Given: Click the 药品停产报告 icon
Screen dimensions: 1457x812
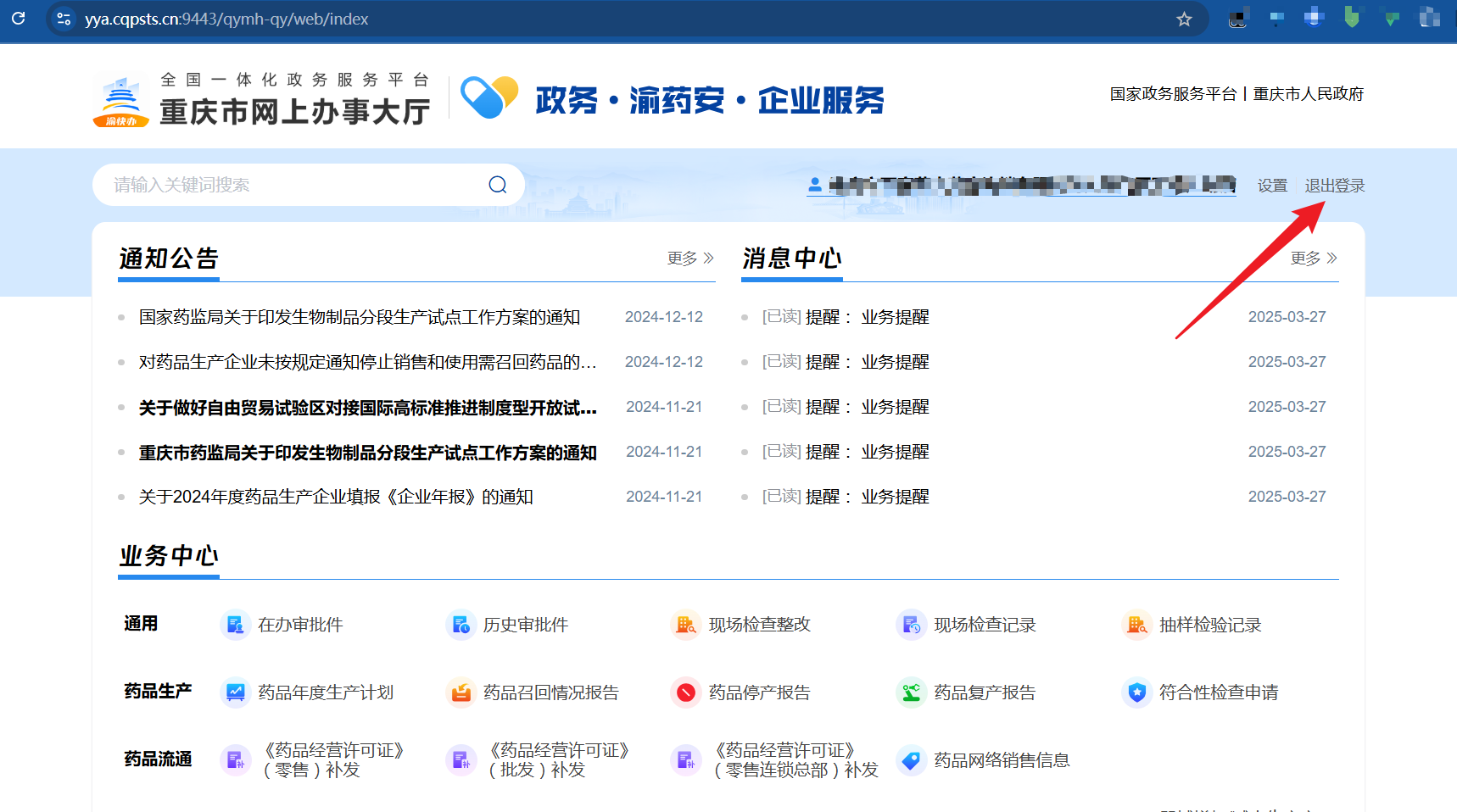Looking at the screenshot, I should pyautogui.click(x=685, y=692).
